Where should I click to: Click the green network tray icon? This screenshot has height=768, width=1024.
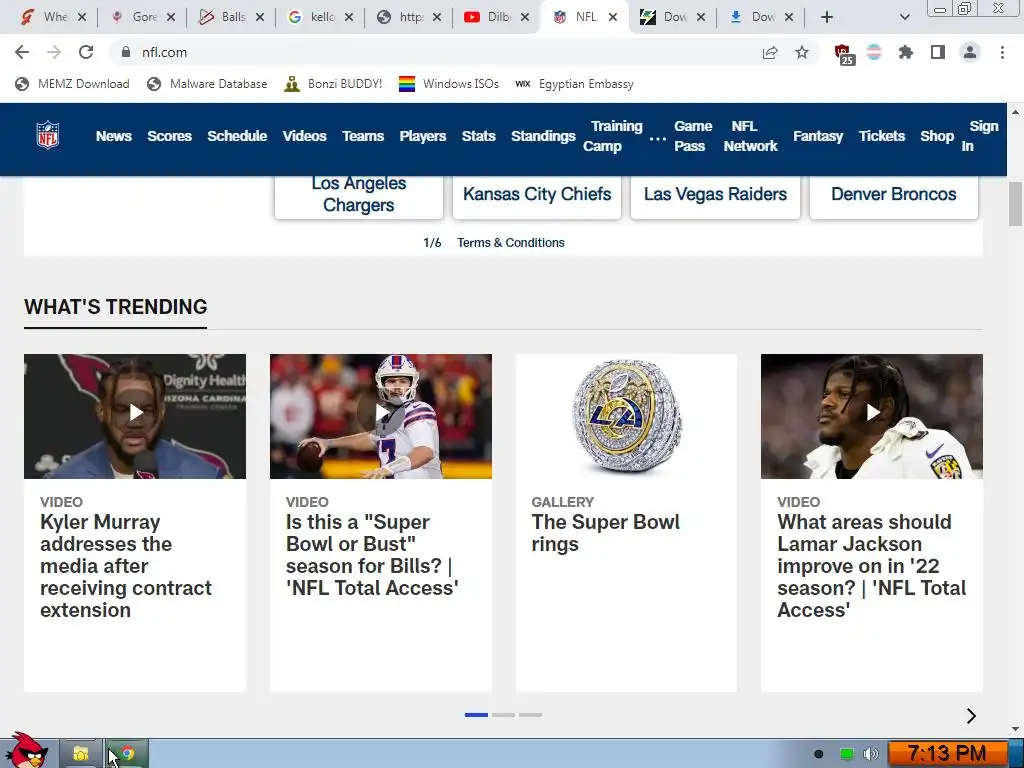[846, 754]
